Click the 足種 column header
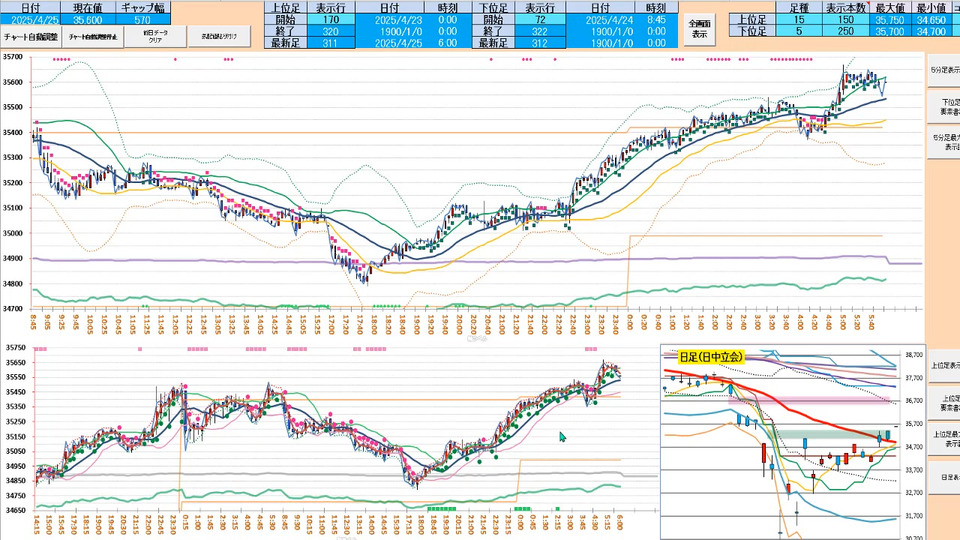This screenshot has width=960, height=540. pos(798,8)
